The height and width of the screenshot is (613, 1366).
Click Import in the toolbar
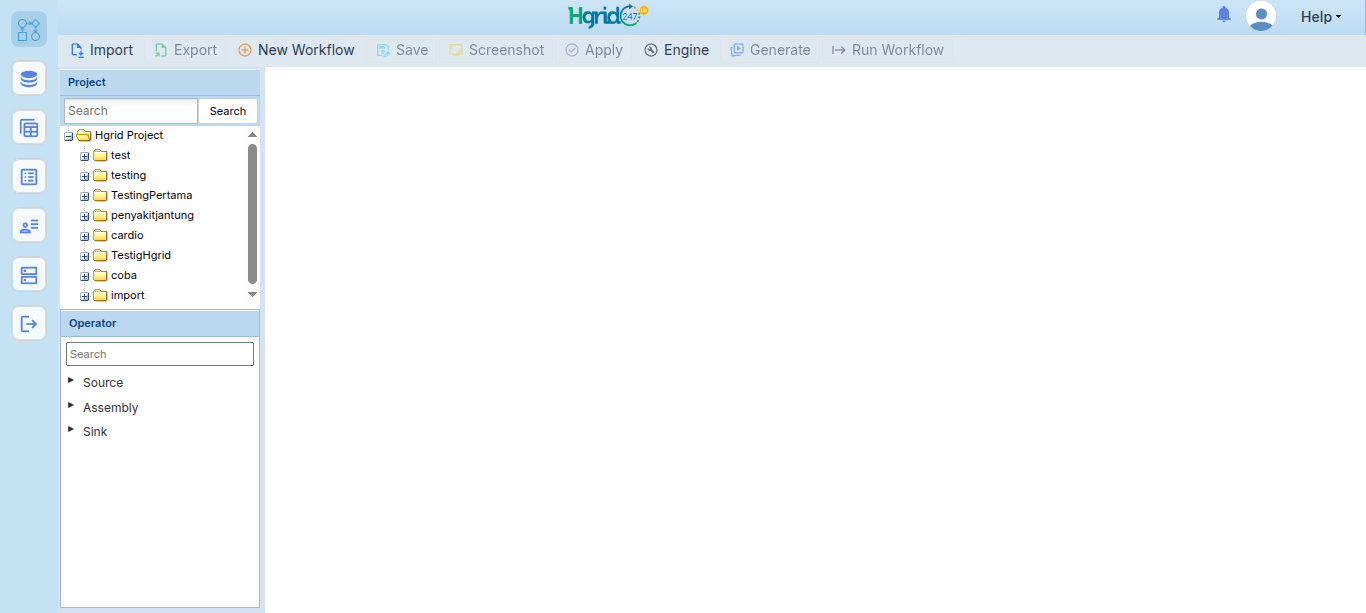coord(102,50)
